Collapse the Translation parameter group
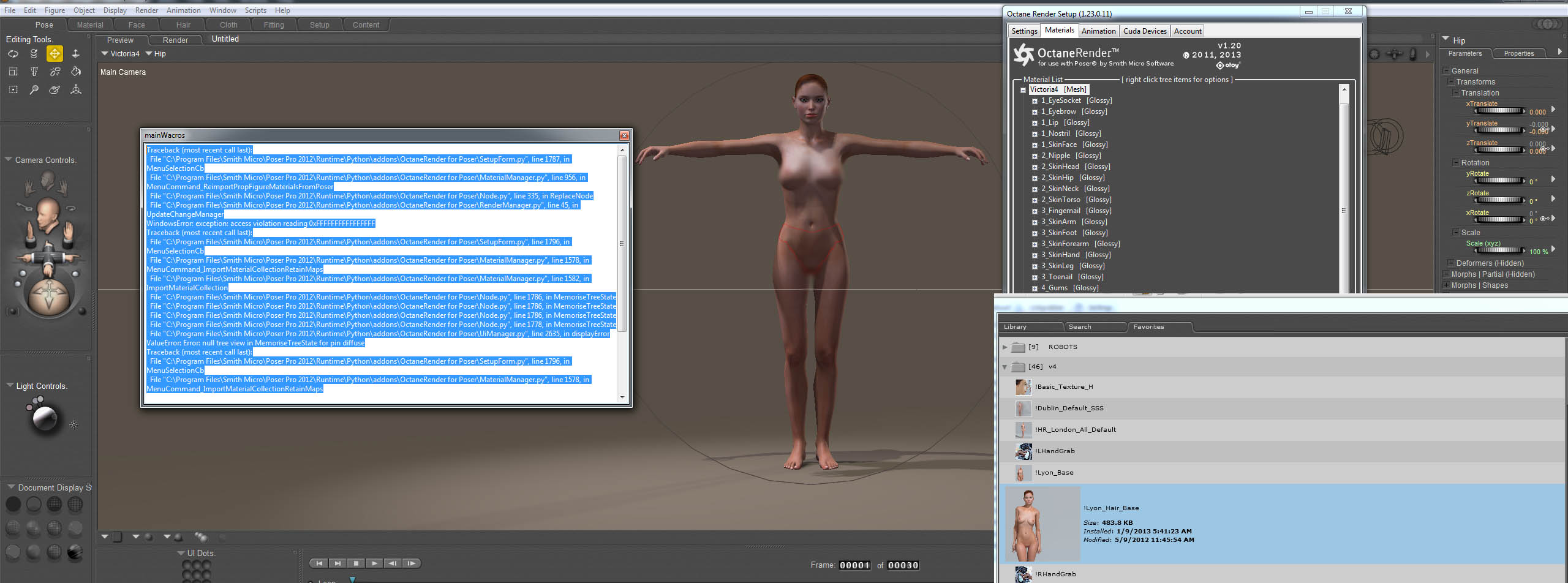 (x=1456, y=93)
